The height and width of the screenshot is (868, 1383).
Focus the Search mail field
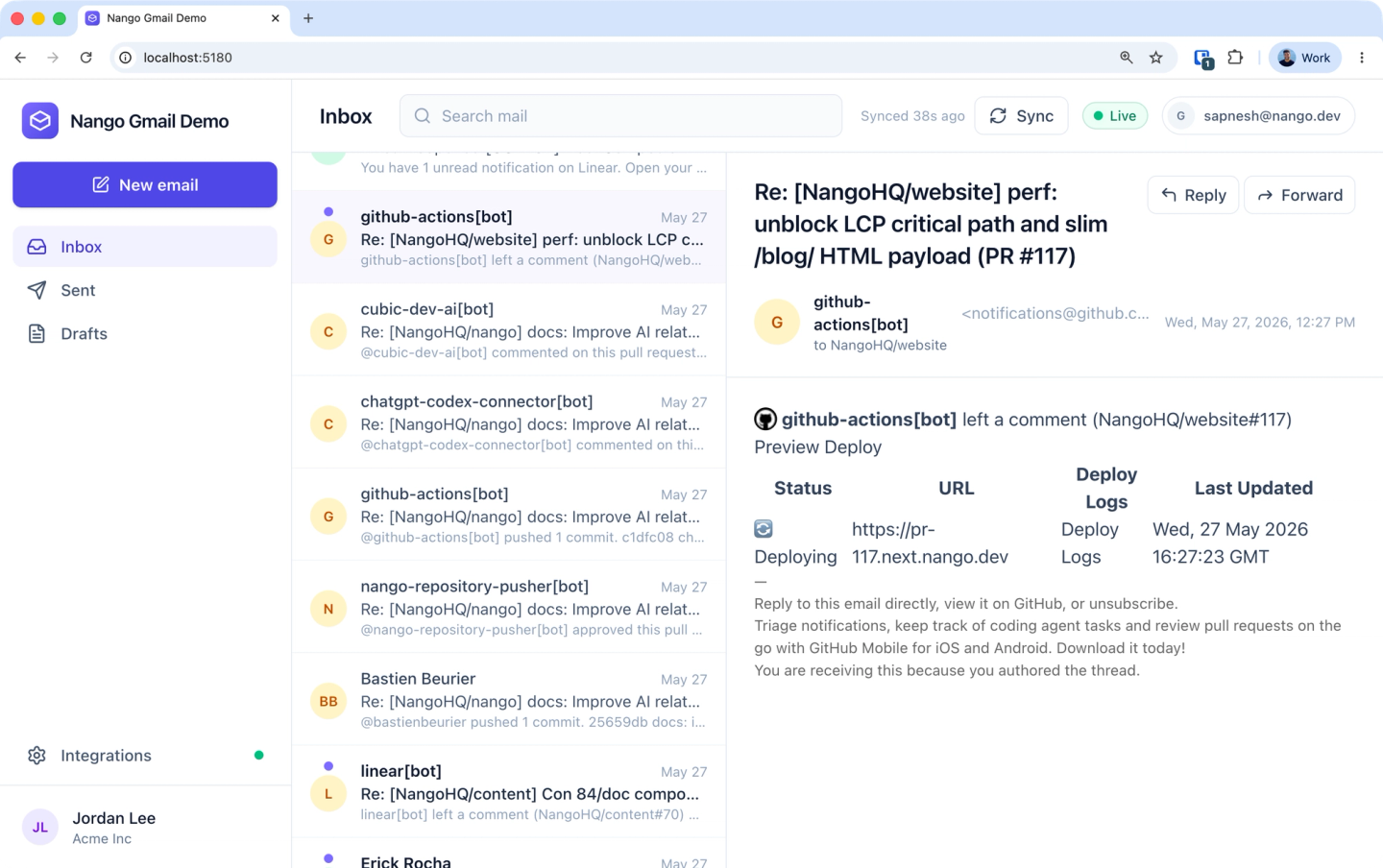click(x=620, y=116)
